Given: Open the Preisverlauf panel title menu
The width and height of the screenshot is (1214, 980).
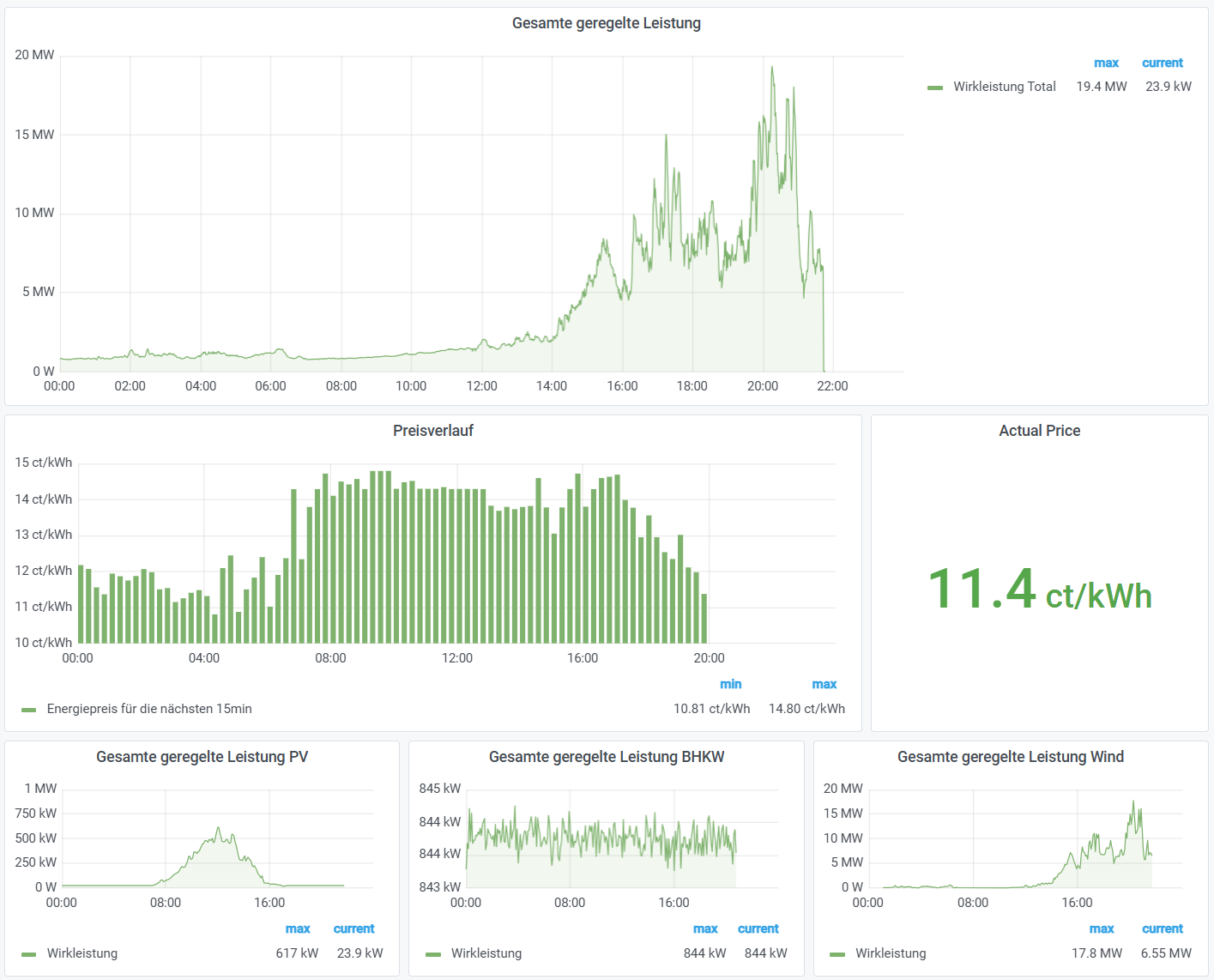Looking at the screenshot, I should [x=433, y=431].
